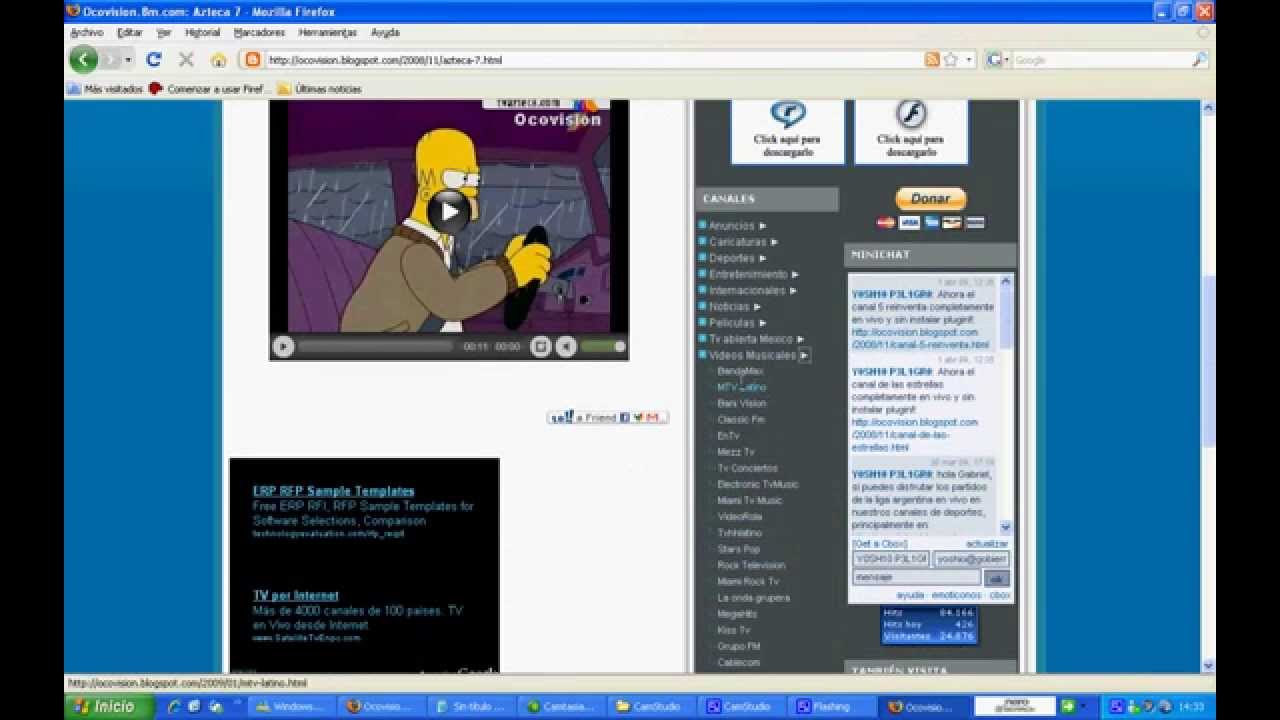Mute the video player speaker icon
Image resolution: width=1280 pixels, height=720 pixels.
tap(566, 346)
